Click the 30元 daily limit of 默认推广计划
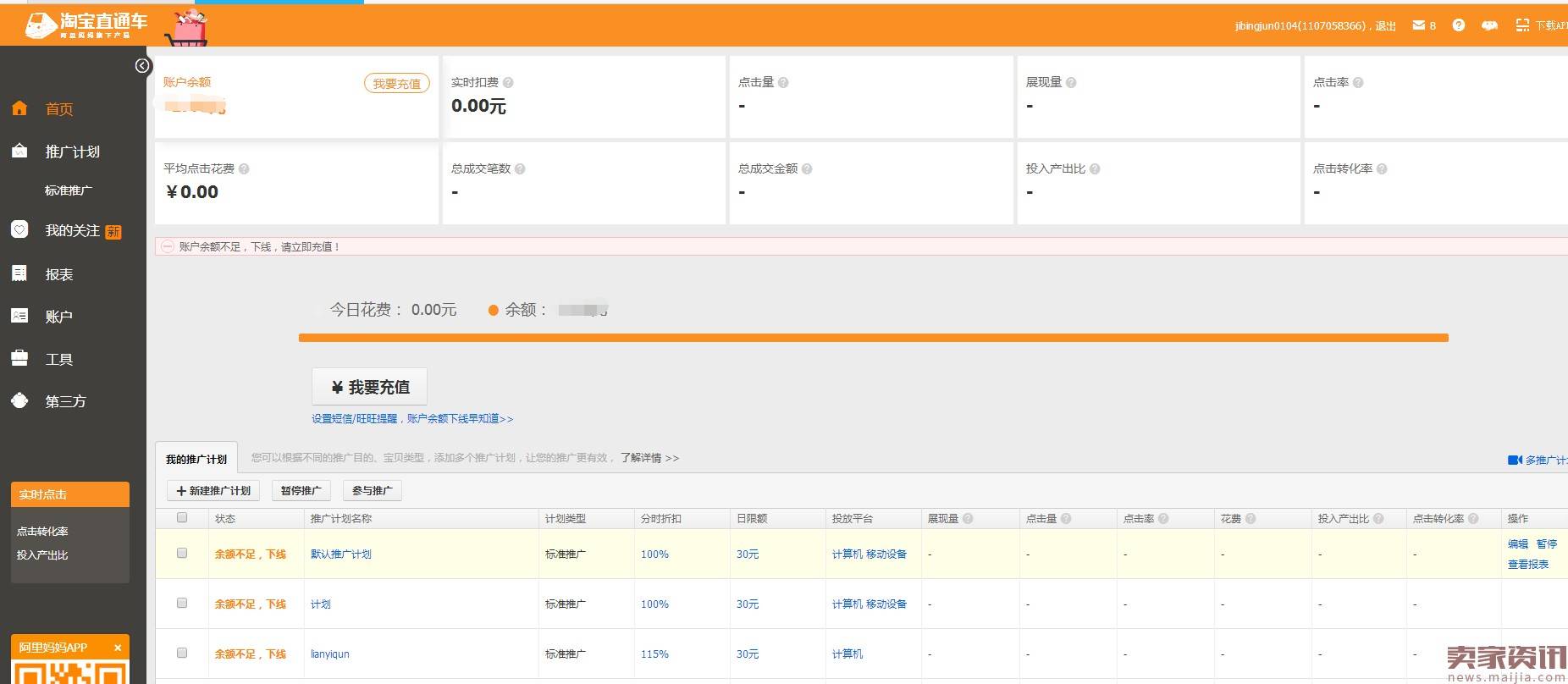Viewport: 1568px width, 684px height. [748, 554]
